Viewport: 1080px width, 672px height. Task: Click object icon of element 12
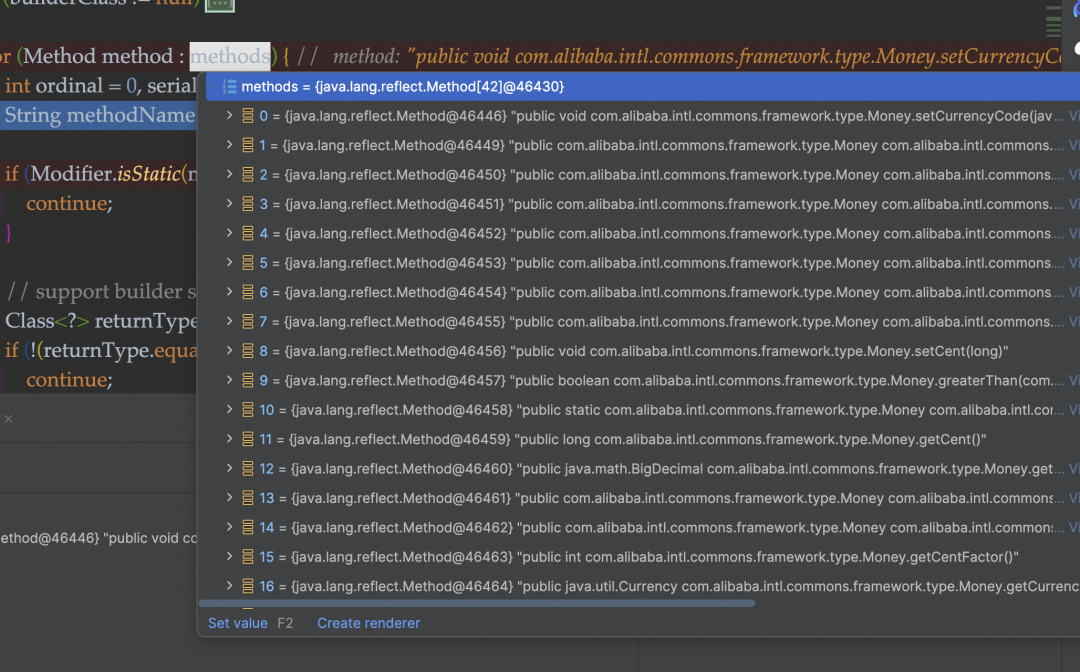(x=248, y=468)
